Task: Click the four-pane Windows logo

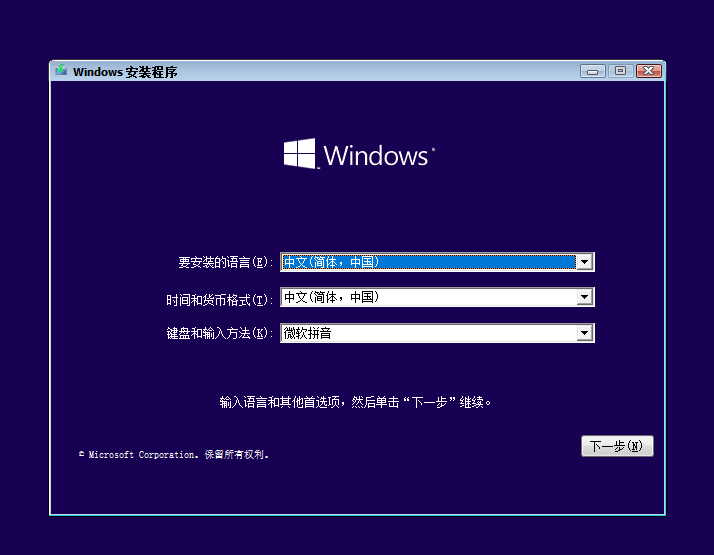Action: click(299, 153)
